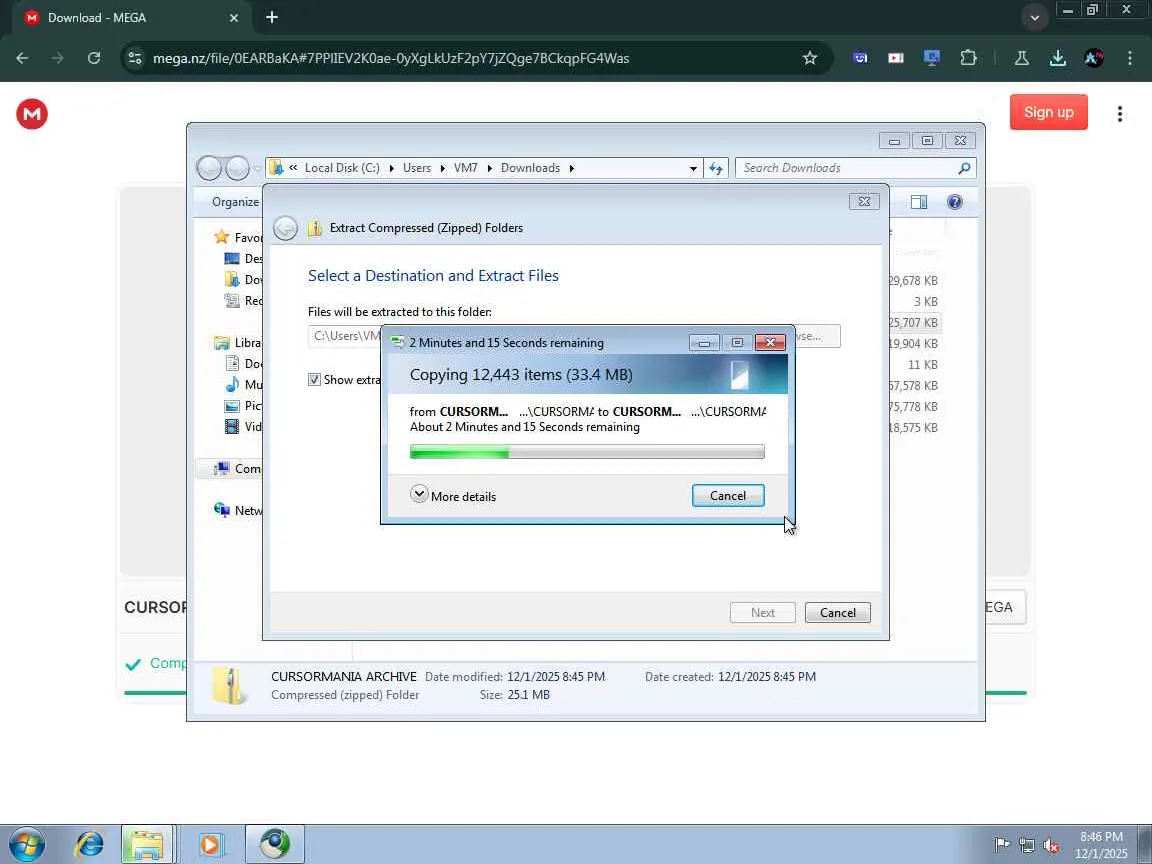
Task: Click back arrow in Extract wizard
Action: [286, 228]
